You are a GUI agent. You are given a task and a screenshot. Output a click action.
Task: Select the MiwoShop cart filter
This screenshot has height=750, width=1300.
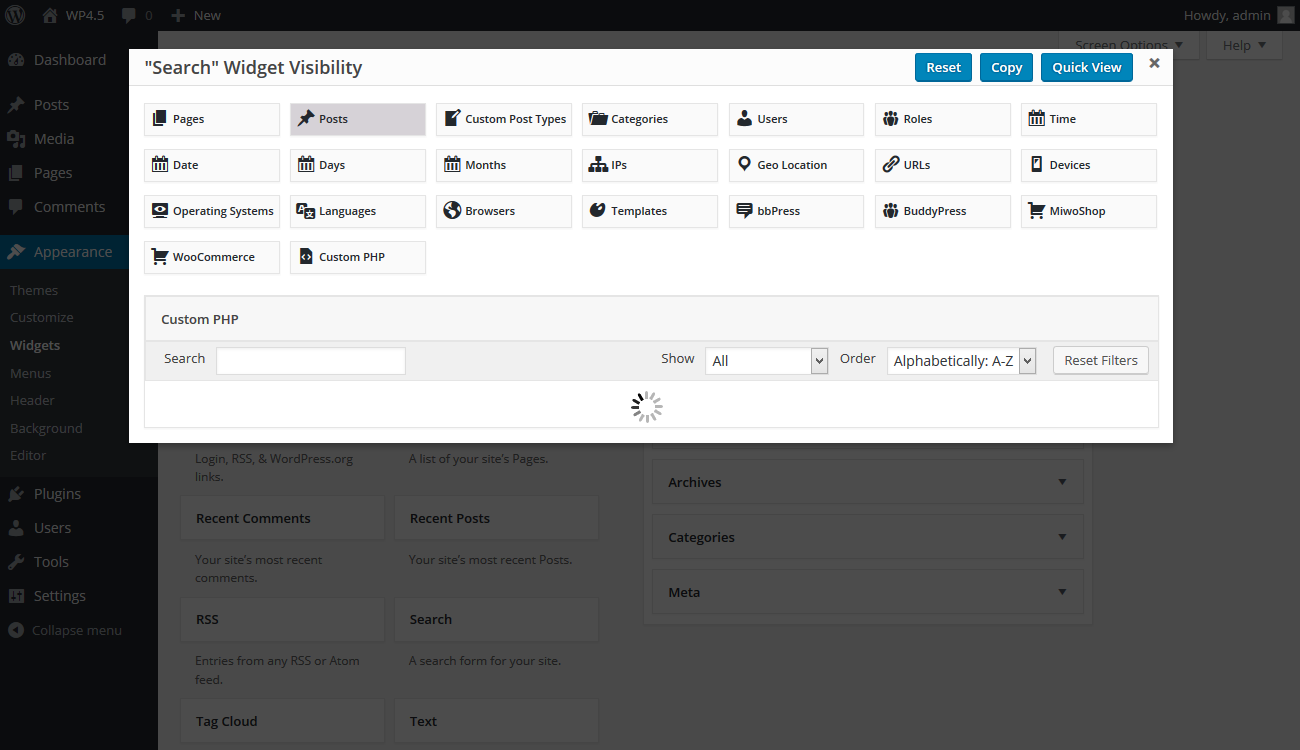pyautogui.click(x=1089, y=211)
